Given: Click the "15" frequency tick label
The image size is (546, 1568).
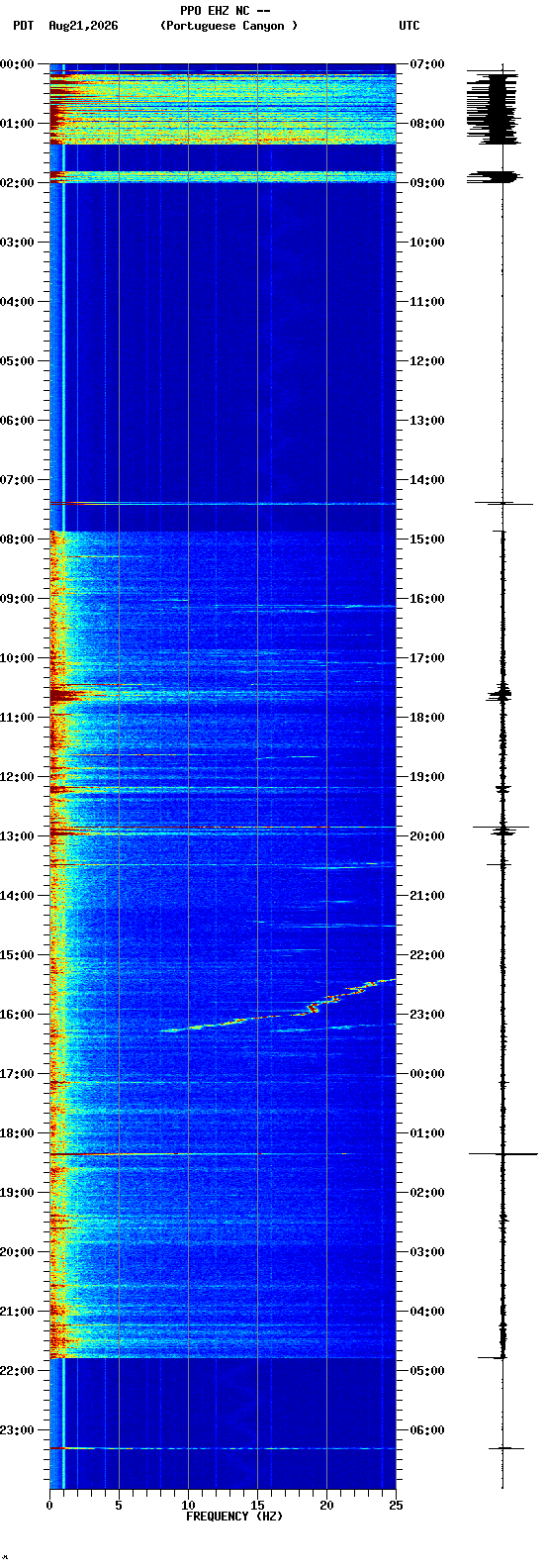Looking at the screenshot, I should (x=257, y=1506).
